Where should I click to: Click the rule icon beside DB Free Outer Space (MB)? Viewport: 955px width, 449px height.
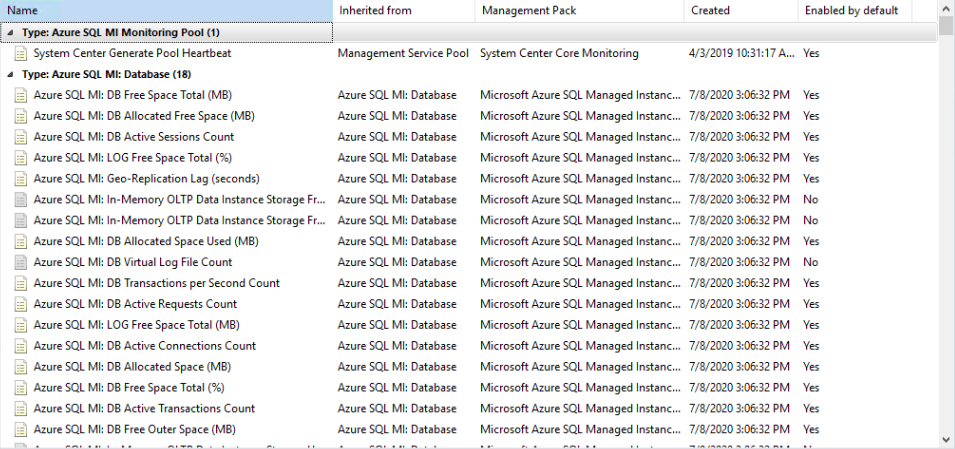pyautogui.click(x=21, y=430)
